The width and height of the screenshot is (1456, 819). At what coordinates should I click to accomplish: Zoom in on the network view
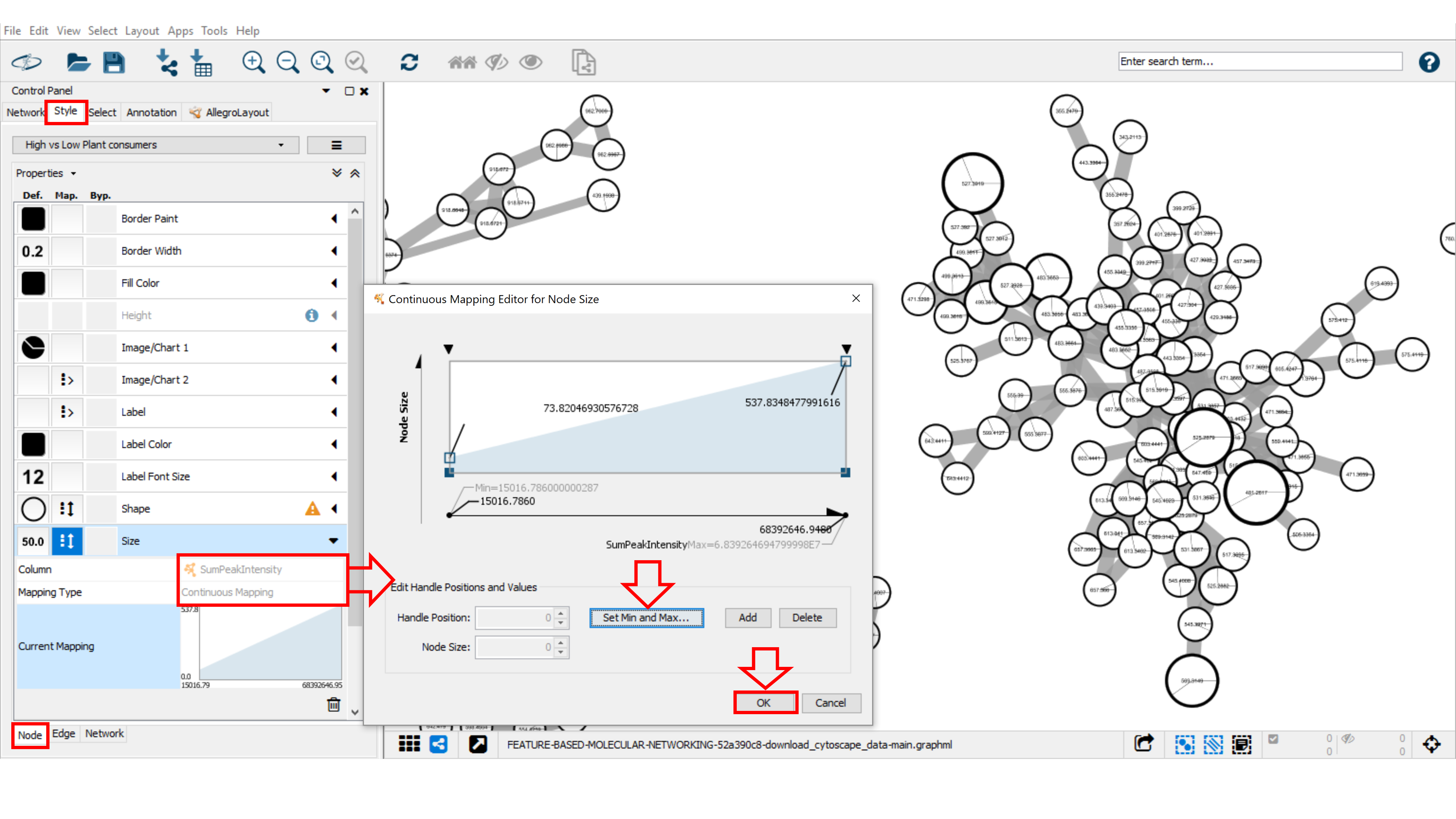253,62
